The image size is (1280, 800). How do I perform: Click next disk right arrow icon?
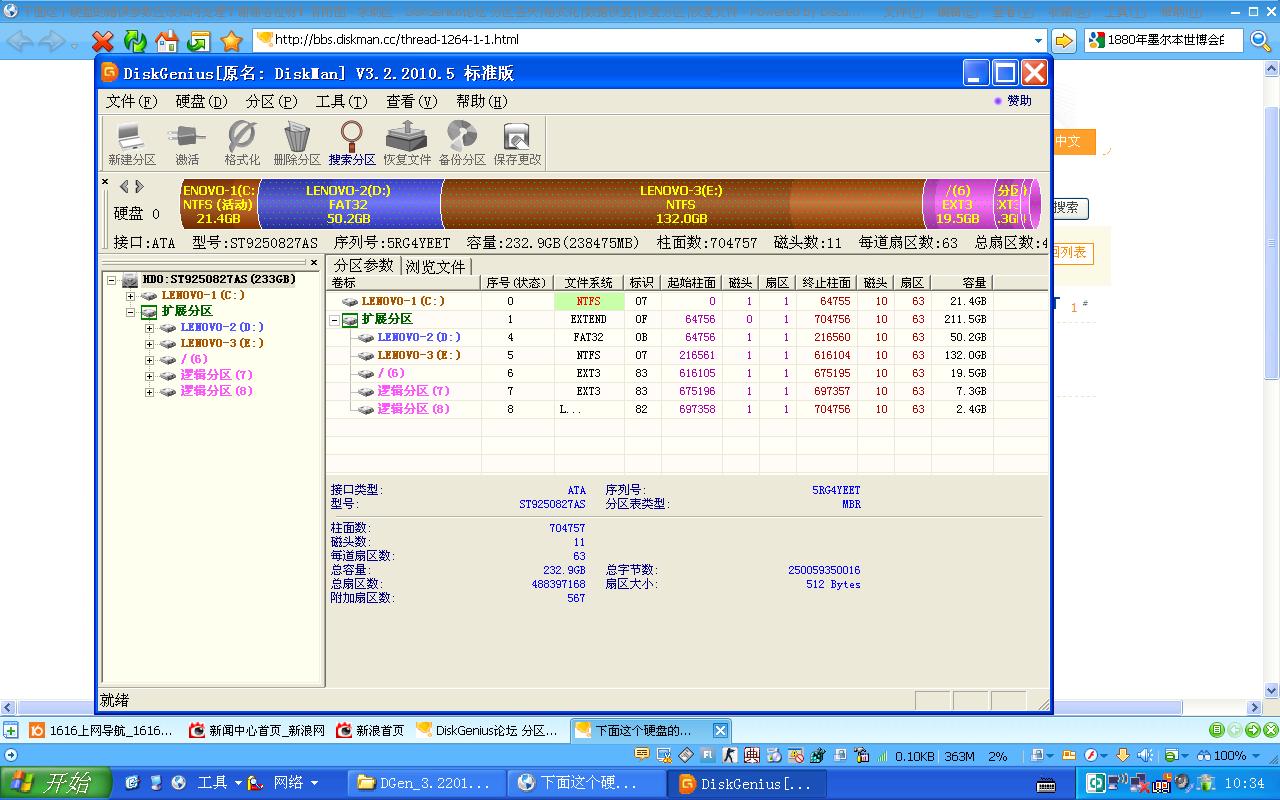pyautogui.click(x=139, y=187)
